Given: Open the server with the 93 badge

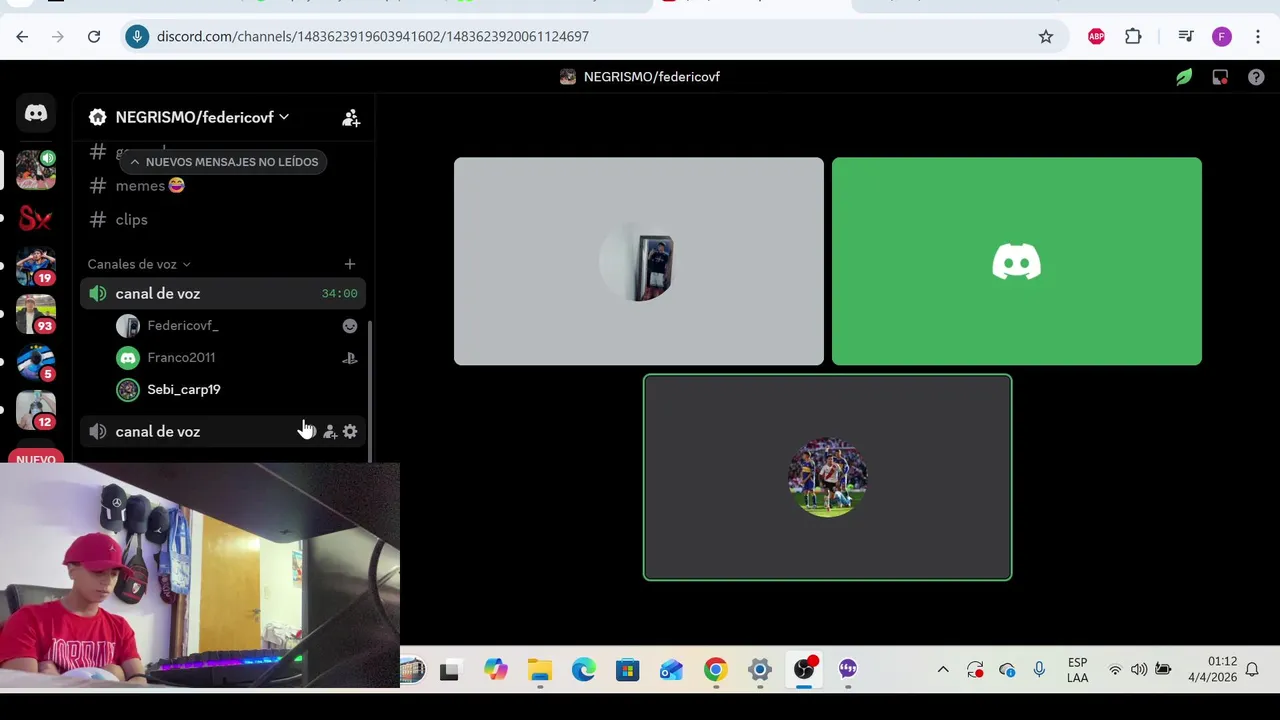Looking at the screenshot, I should point(36,314).
